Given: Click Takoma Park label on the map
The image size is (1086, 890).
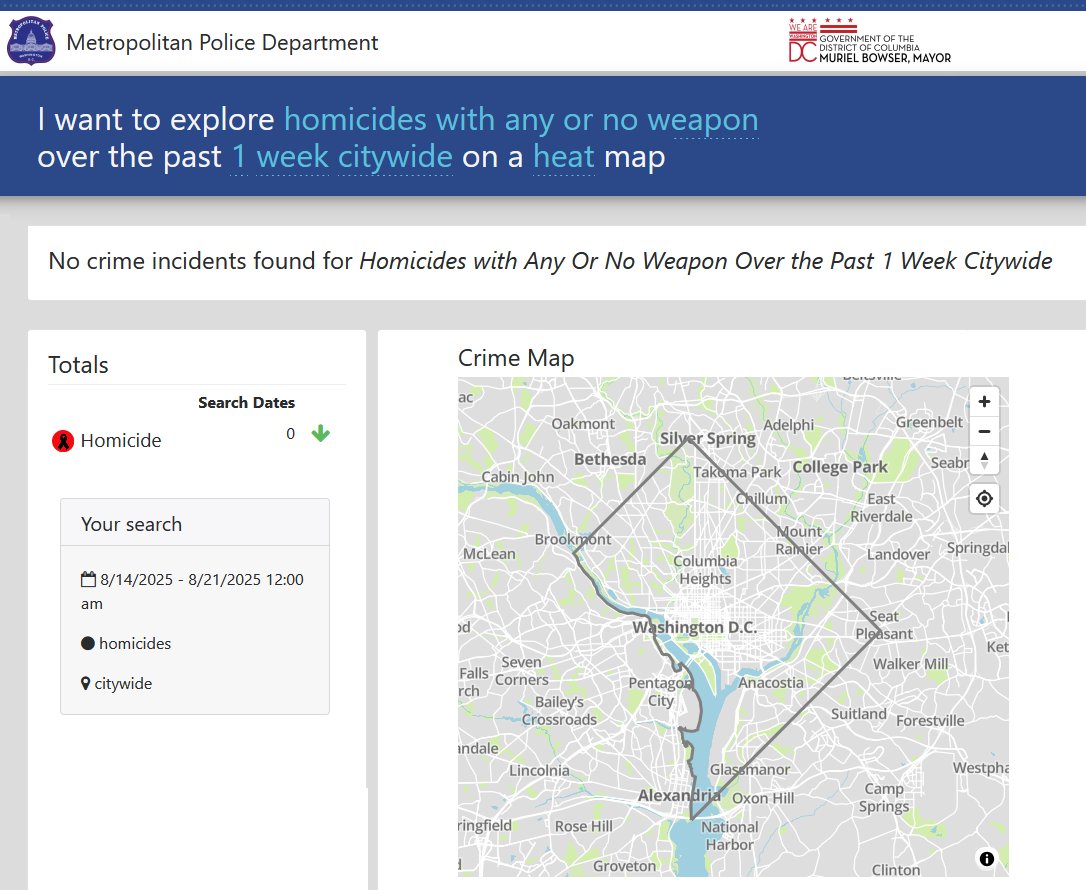Looking at the screenshot, I should pos(737,472).
